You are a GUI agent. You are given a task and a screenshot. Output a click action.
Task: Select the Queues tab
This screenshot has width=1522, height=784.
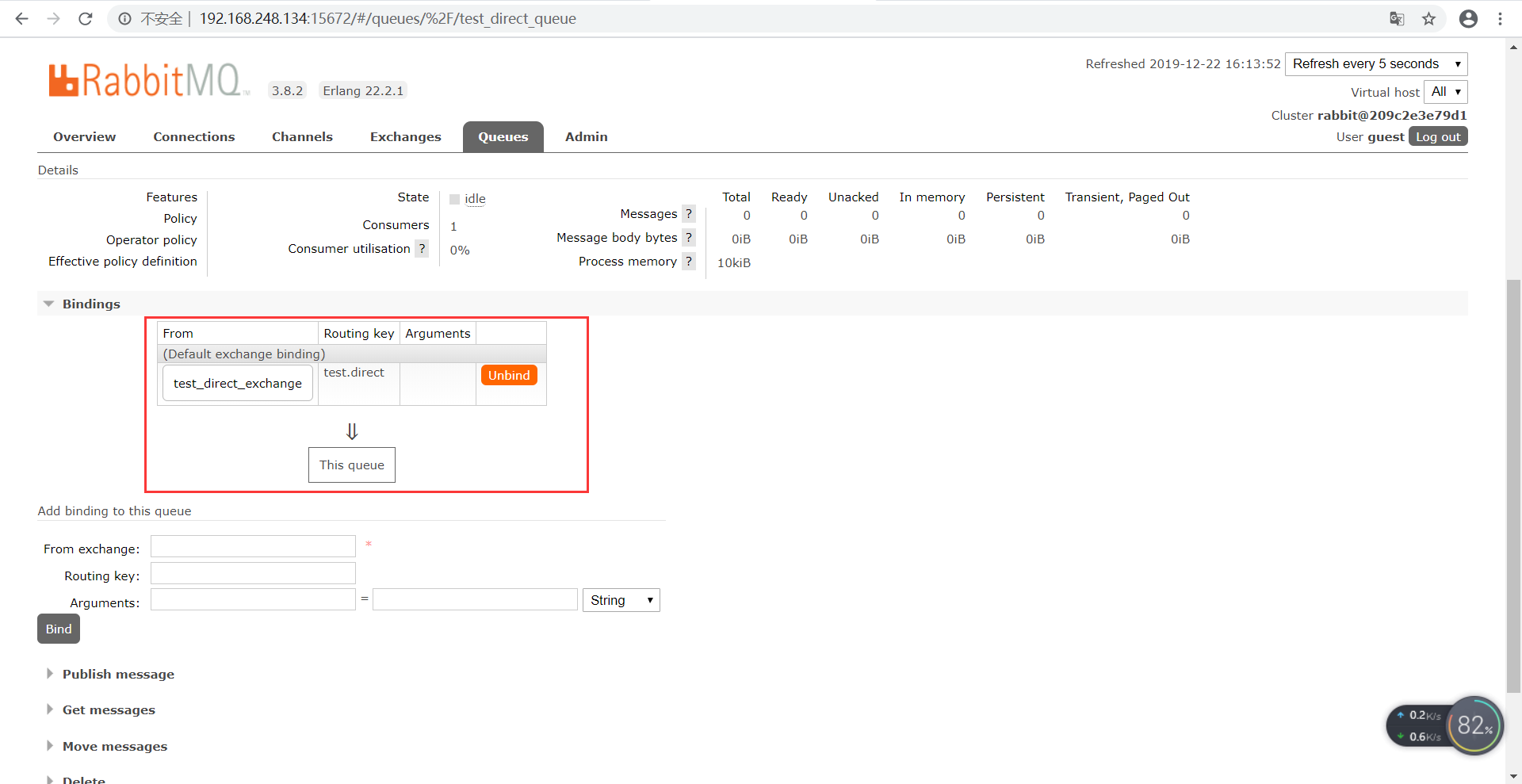tap(503, 136)
